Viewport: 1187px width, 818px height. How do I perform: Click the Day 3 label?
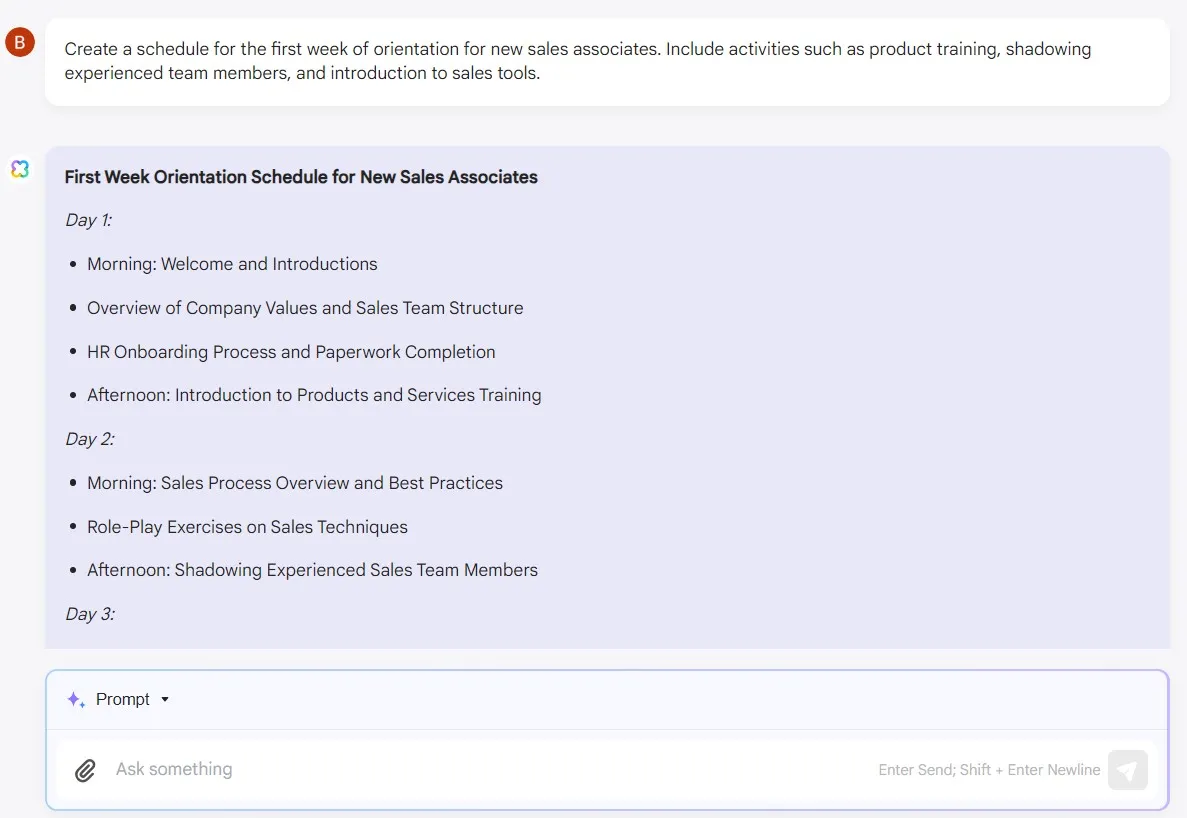tap(90, 614)
